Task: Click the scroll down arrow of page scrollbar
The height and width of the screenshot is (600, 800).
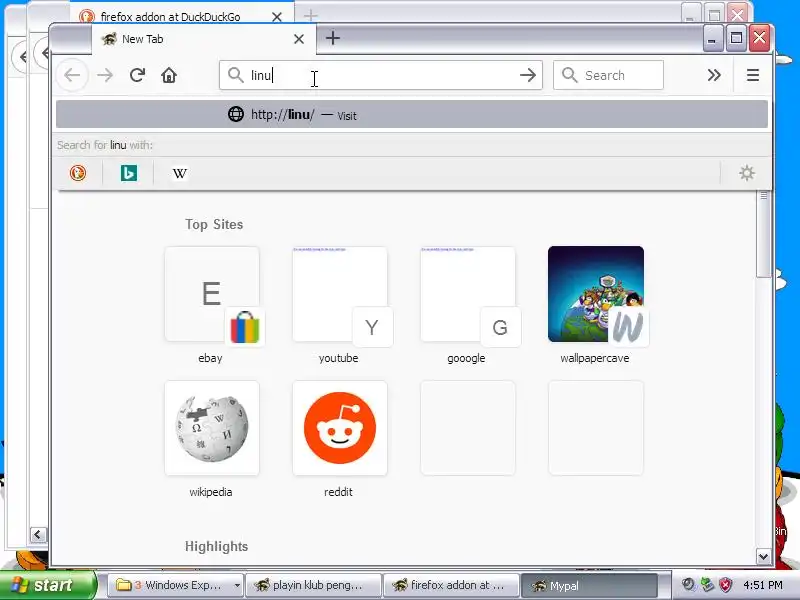Action: [763, 557]
